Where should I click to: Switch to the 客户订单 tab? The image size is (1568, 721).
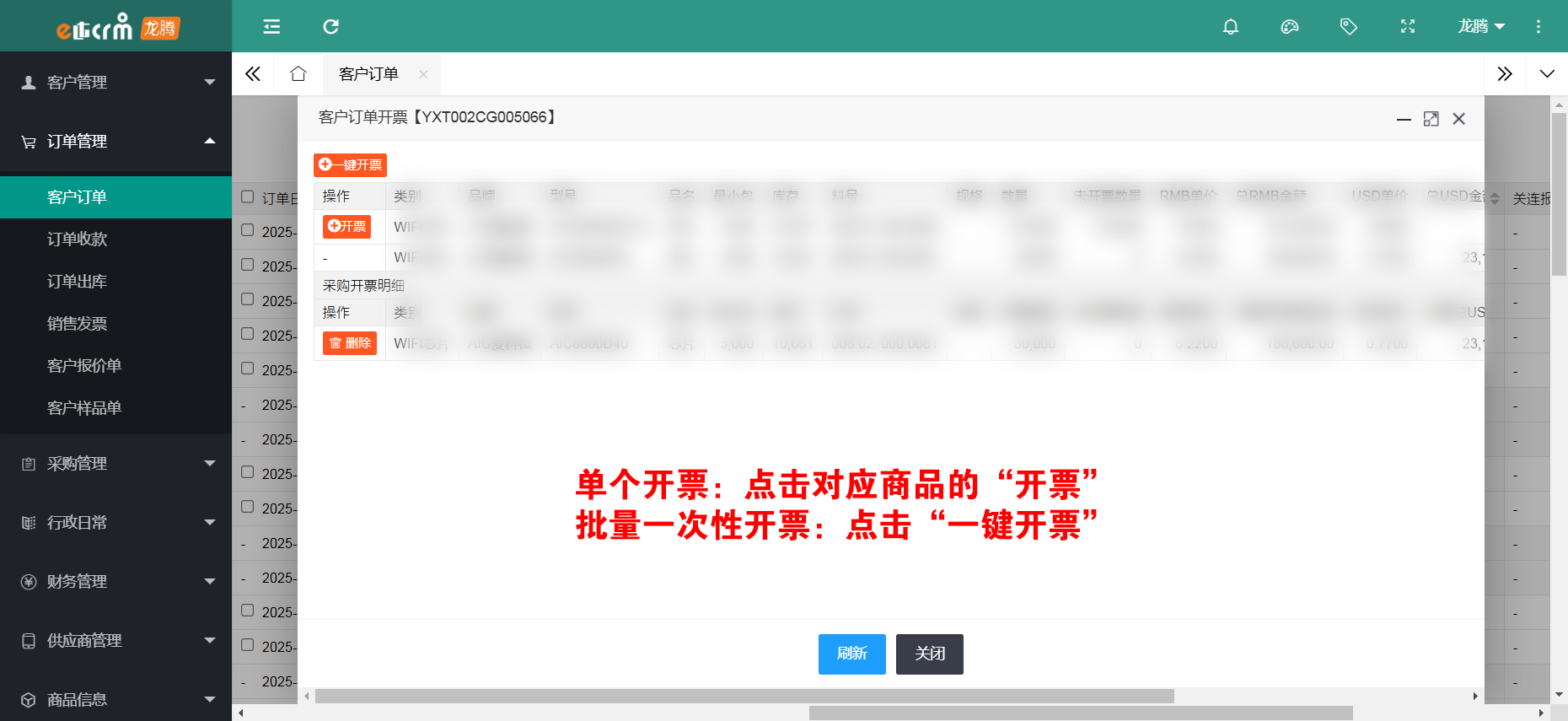tap(368, 74)
